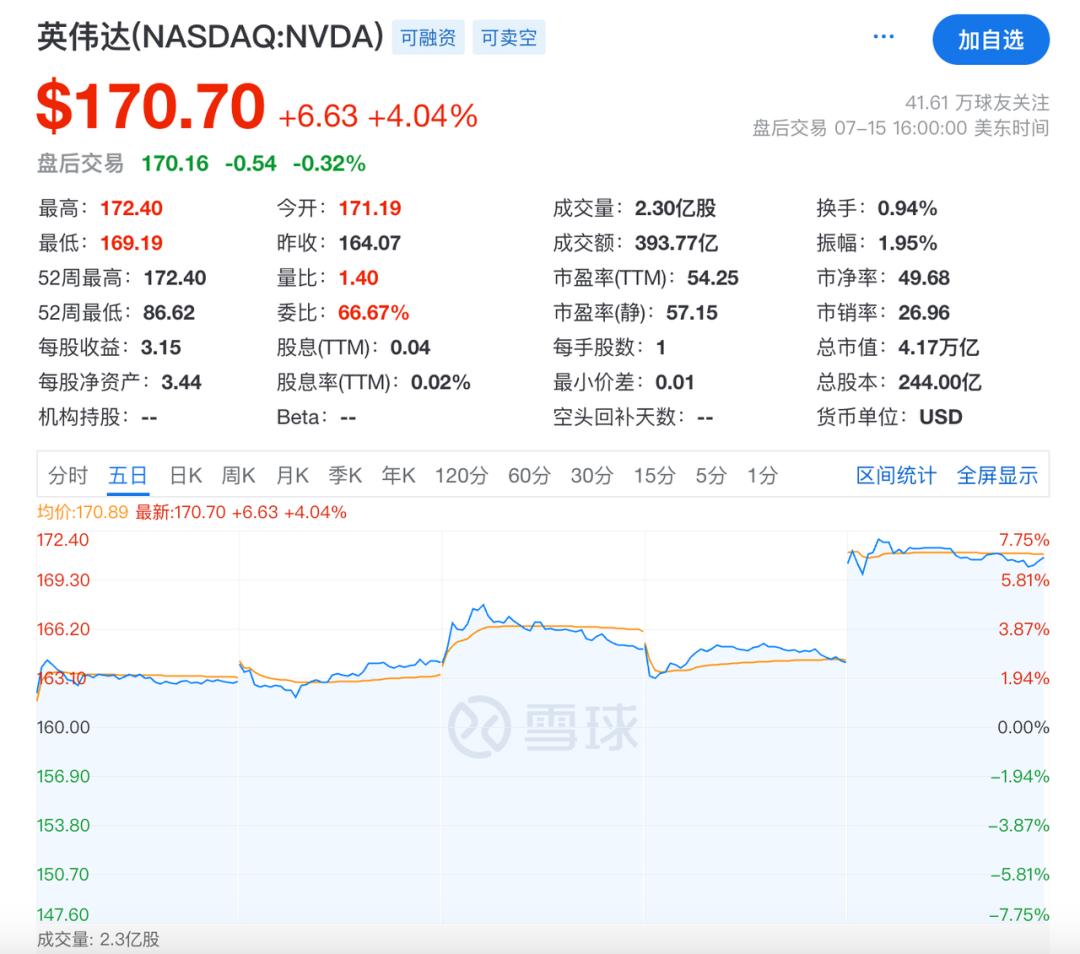This screenshot has height=954, width=1080.
Task: Click the after-hours price 170.16
Action: click(175, 164)
